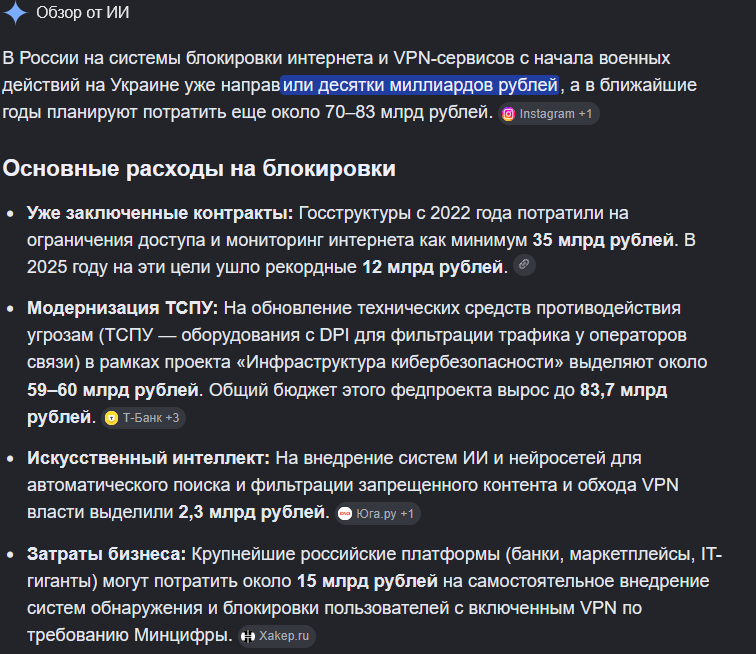The image size is (756, 654).
Task: Click bold text "Искусственный интеллект:"
Action: click(148, 458)
